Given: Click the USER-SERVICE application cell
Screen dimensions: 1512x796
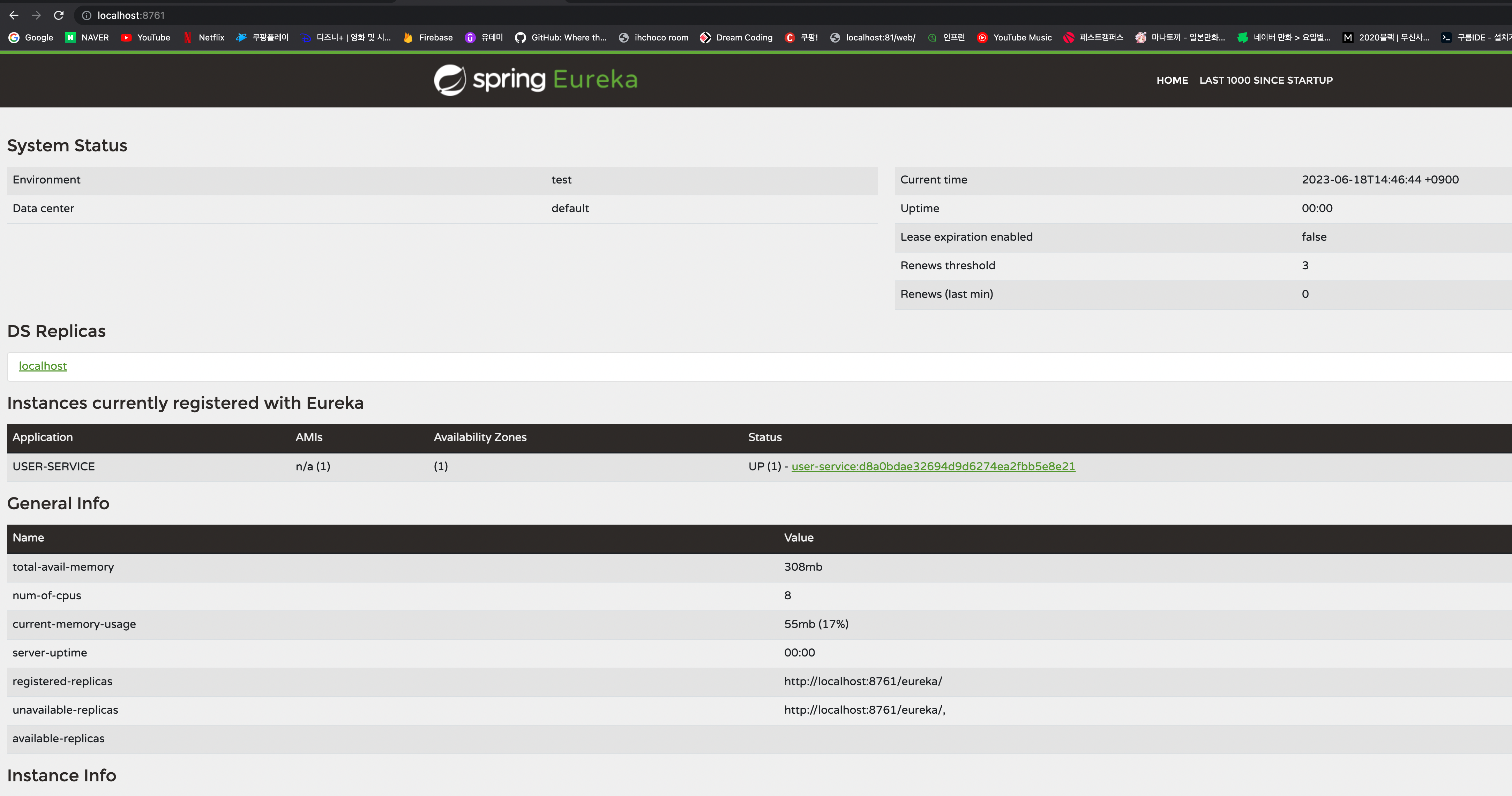Looking at the screenshot, I should click(x=53, y=467).
